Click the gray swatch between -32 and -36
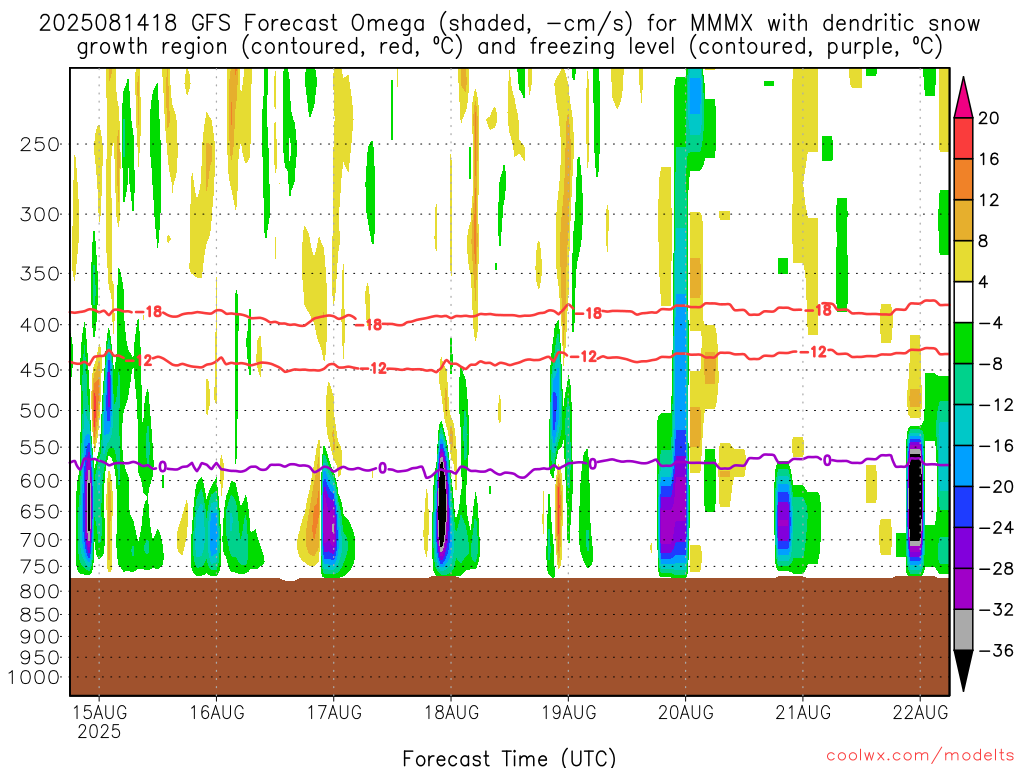The width and height of the screenshot is (1024, 768). [963, 630]
